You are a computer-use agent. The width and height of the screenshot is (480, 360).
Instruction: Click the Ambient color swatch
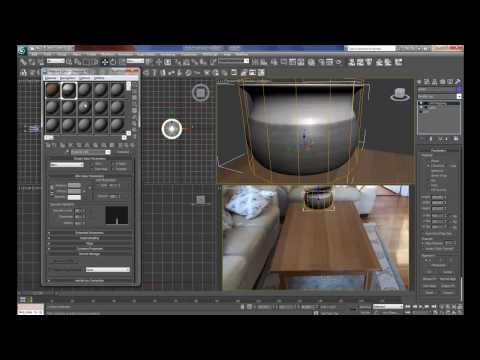coord(74,185)
